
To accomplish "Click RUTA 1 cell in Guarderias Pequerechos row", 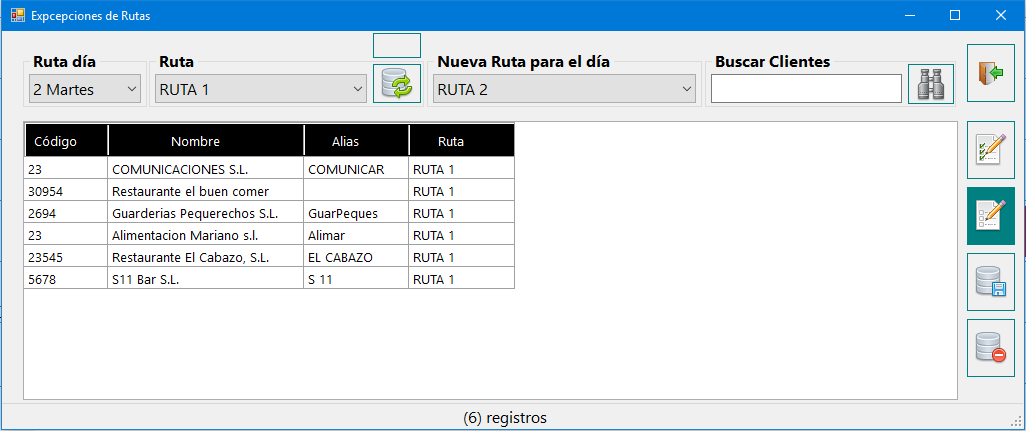I will [x=462, y=214].
